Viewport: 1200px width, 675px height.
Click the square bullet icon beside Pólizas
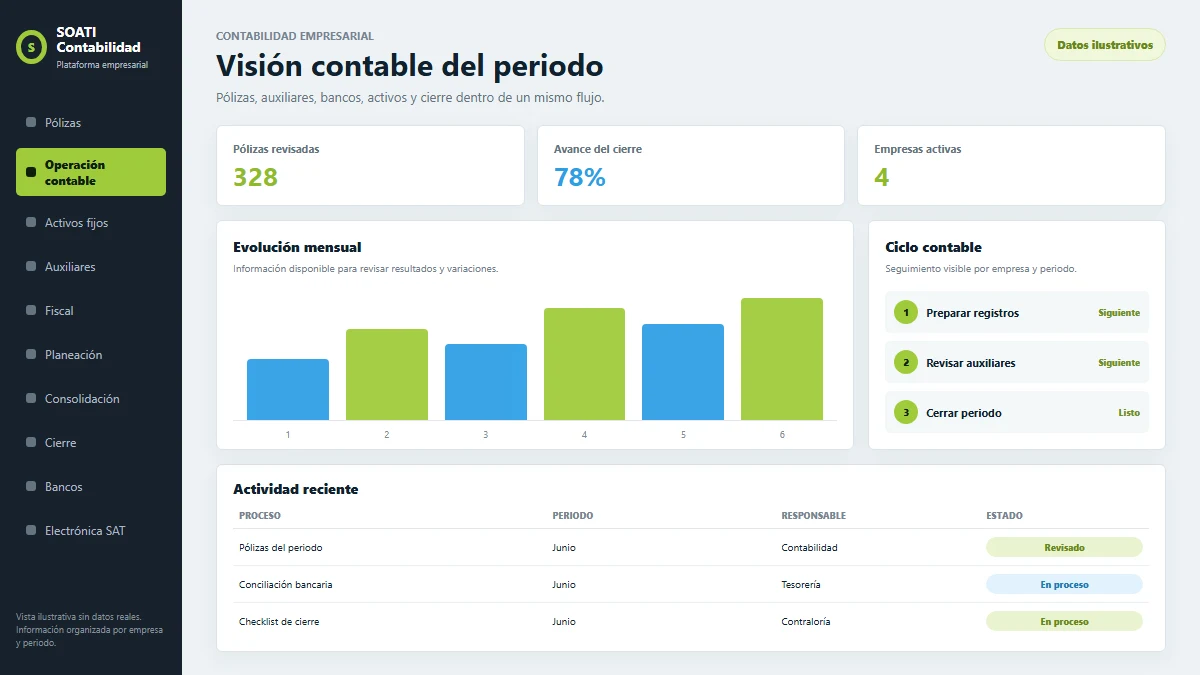pyautogui.click(x=31, y=122)
